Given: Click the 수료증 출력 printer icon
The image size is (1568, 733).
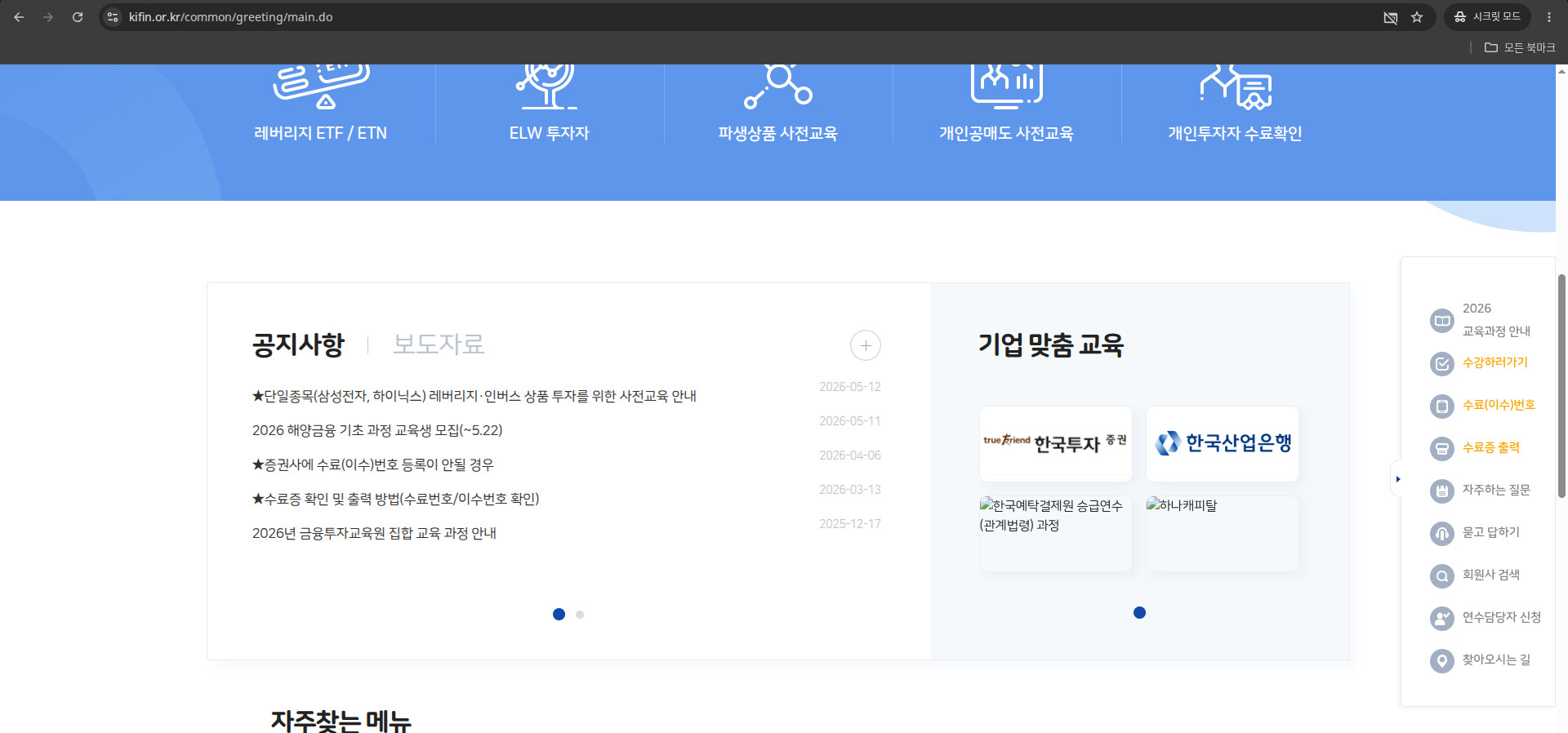Looking at the screenshot, I should 1442,448.
